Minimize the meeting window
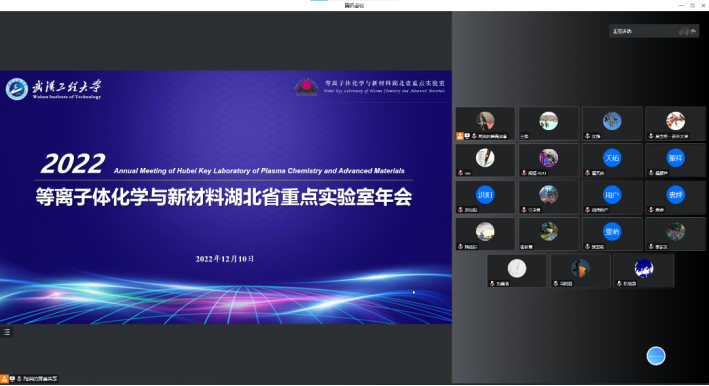The image size is (709, 386). pyautogui.click(x=681, y=5)
